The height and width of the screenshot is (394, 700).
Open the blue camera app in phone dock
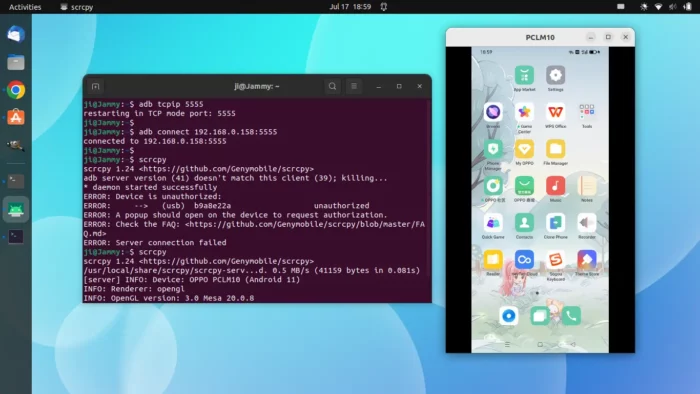[508, 316]
